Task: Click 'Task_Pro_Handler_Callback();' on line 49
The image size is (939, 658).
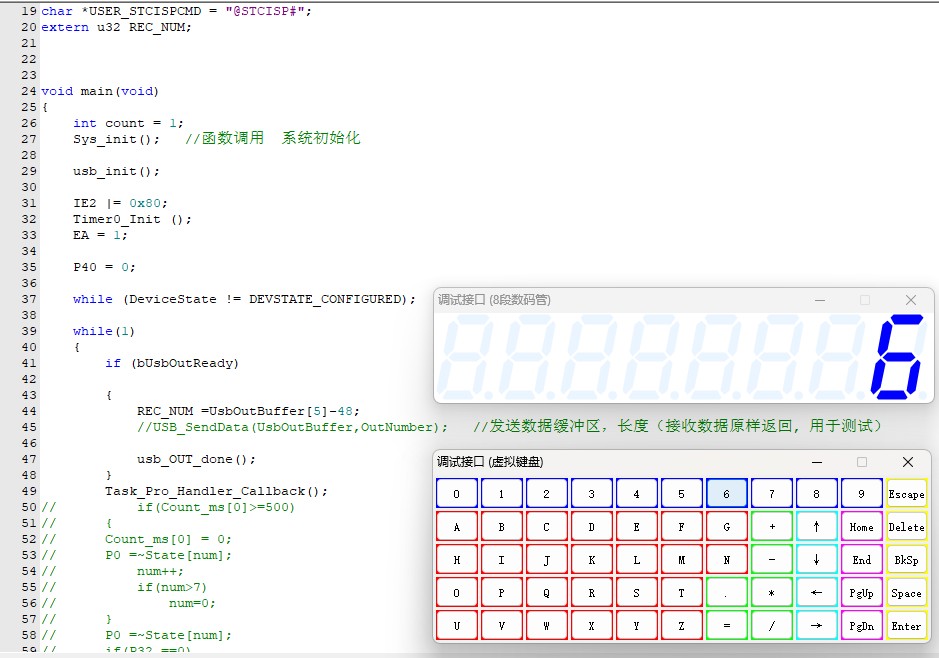Action: click(x=217, y=491)
